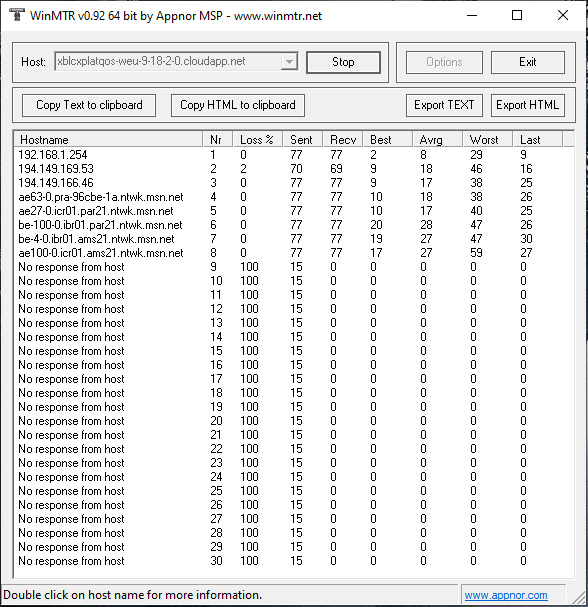Click Loss 100 value in hop 12 row
The image size is (588, 607).
click(x=249, y=309)
